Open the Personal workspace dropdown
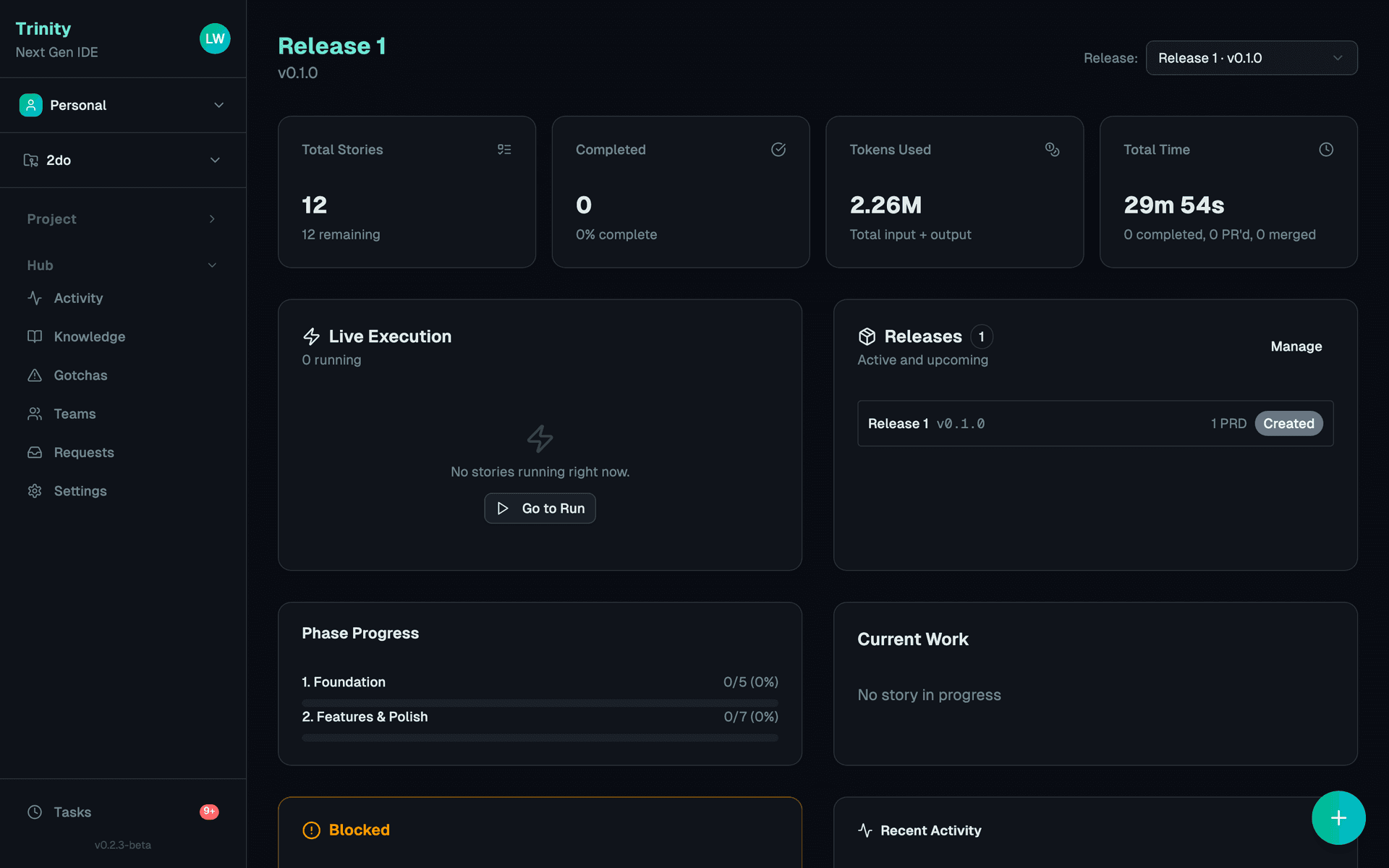 click(123, 106)
